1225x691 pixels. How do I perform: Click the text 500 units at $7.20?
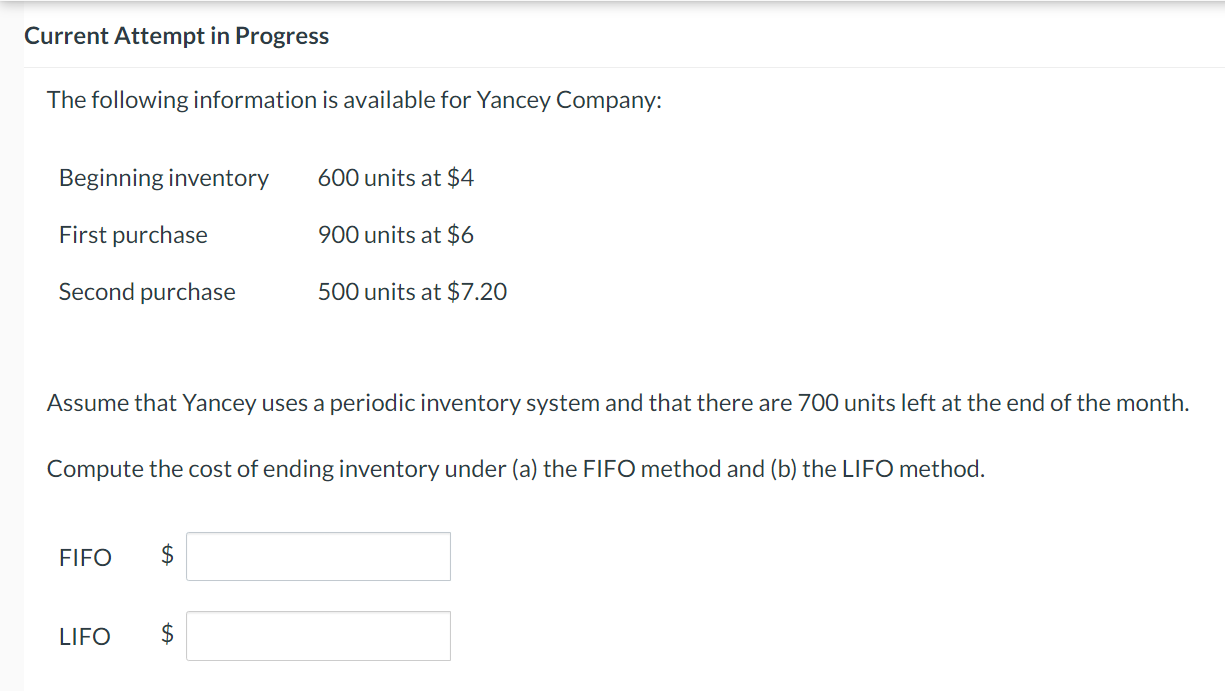click(412, 291)
